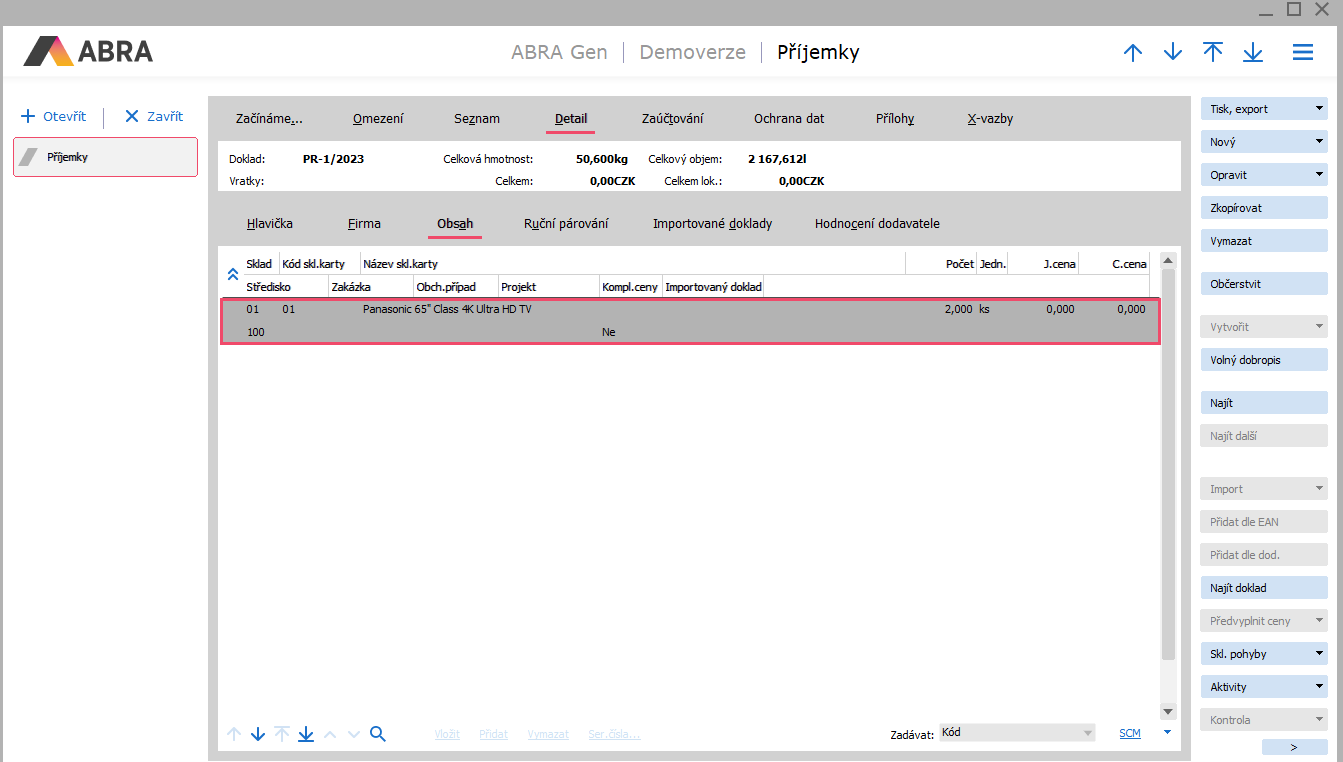This screenshot has height=762, width=1343.
Task: Click the Předvyplnit ceny button
Action: (x=1264, y=621)
